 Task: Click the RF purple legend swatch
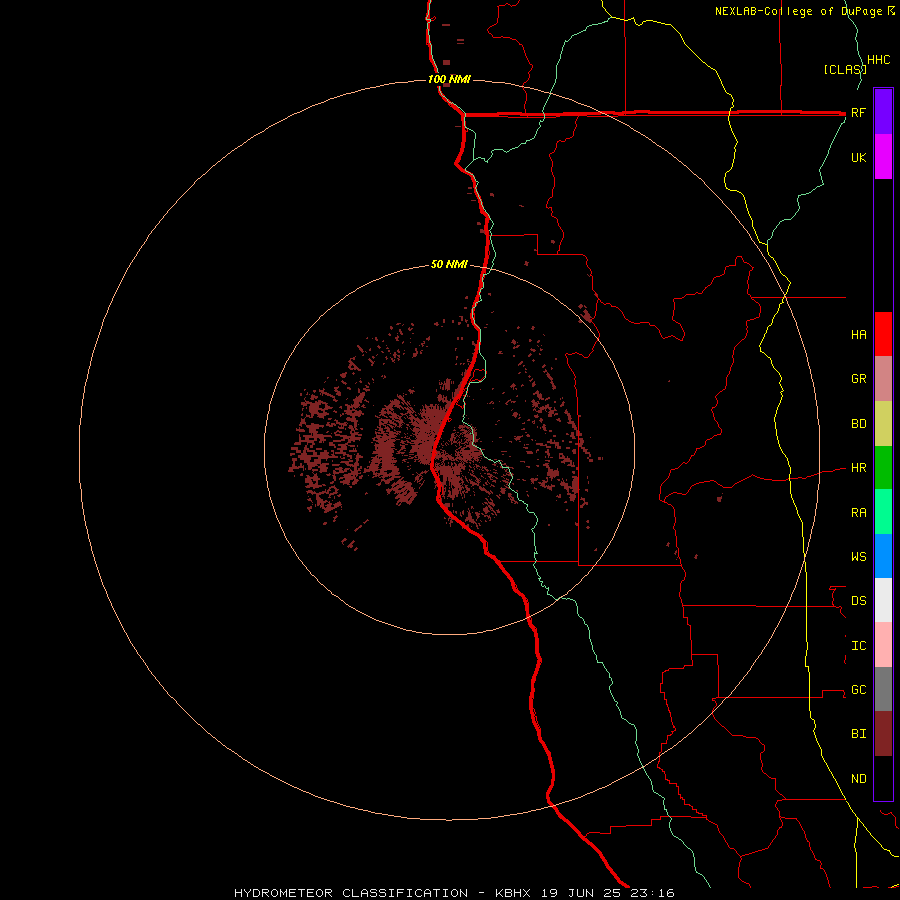883,111
